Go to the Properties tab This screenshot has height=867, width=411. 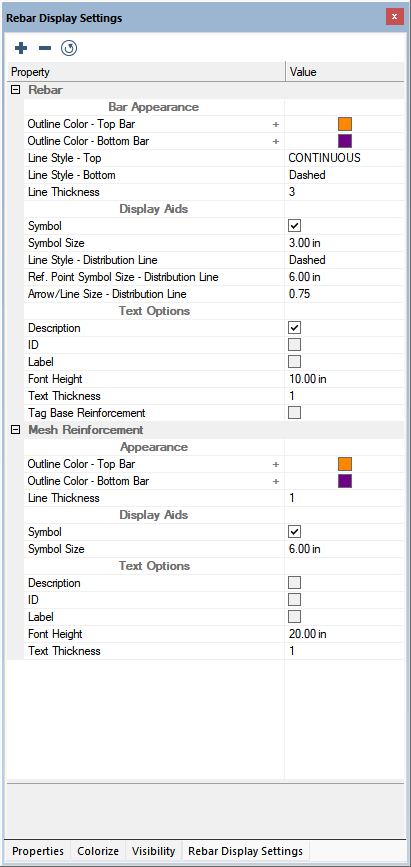pyautogui.click(x=38, y=851)
